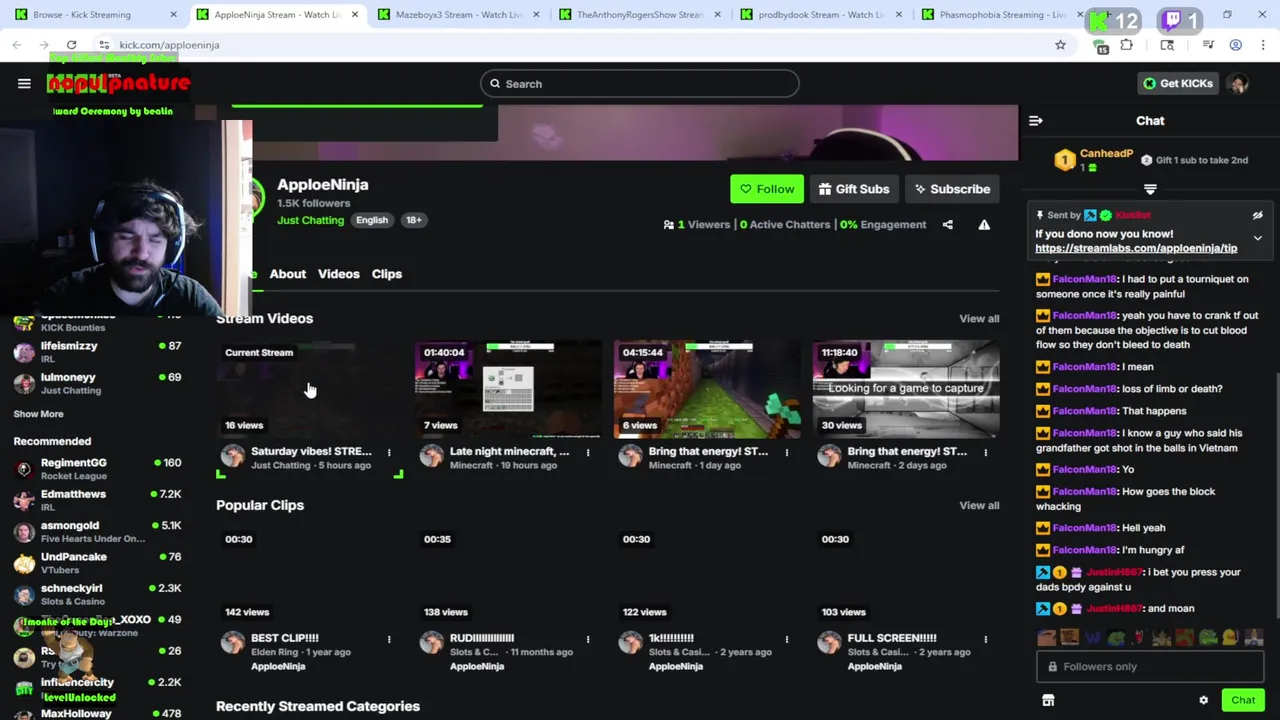The image size is (1280, 720).
Task: Focus the Kick search box
Action: pos(640,84)
